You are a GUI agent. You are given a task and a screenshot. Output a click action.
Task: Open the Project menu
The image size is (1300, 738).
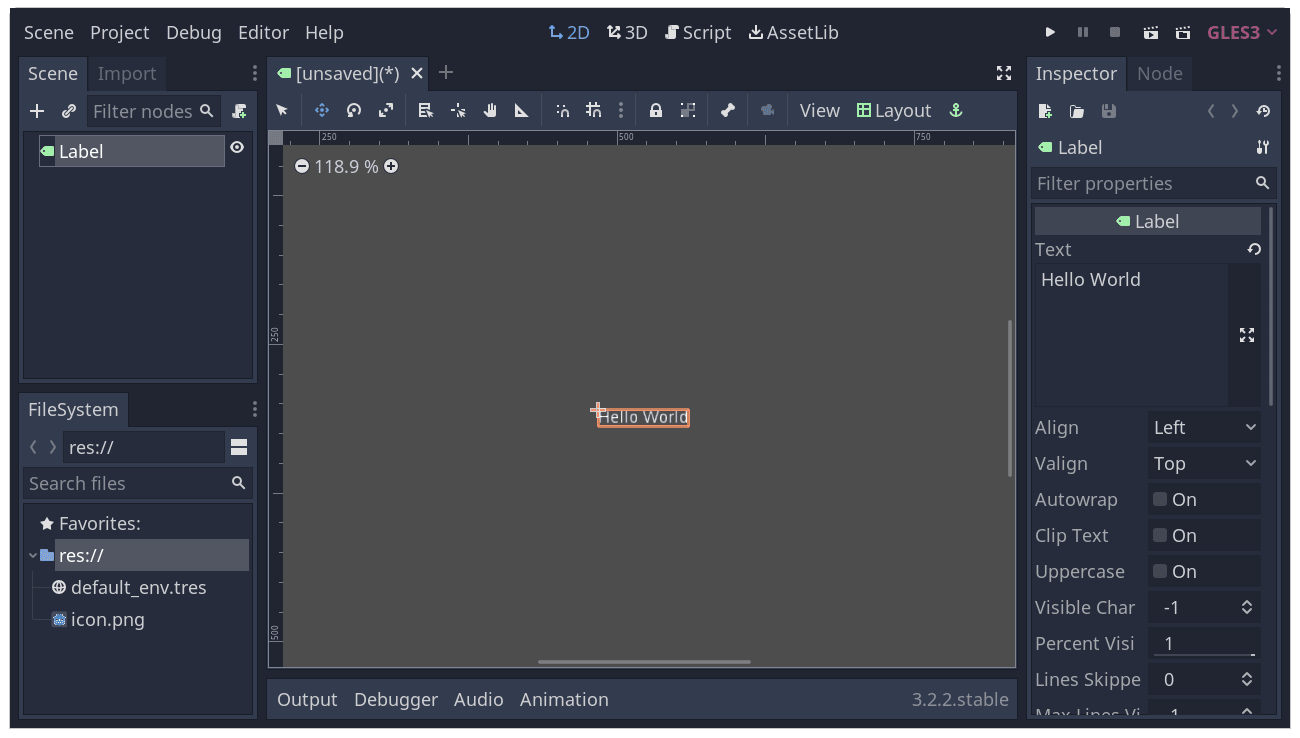pyautogui.click(x=119, y=32)
